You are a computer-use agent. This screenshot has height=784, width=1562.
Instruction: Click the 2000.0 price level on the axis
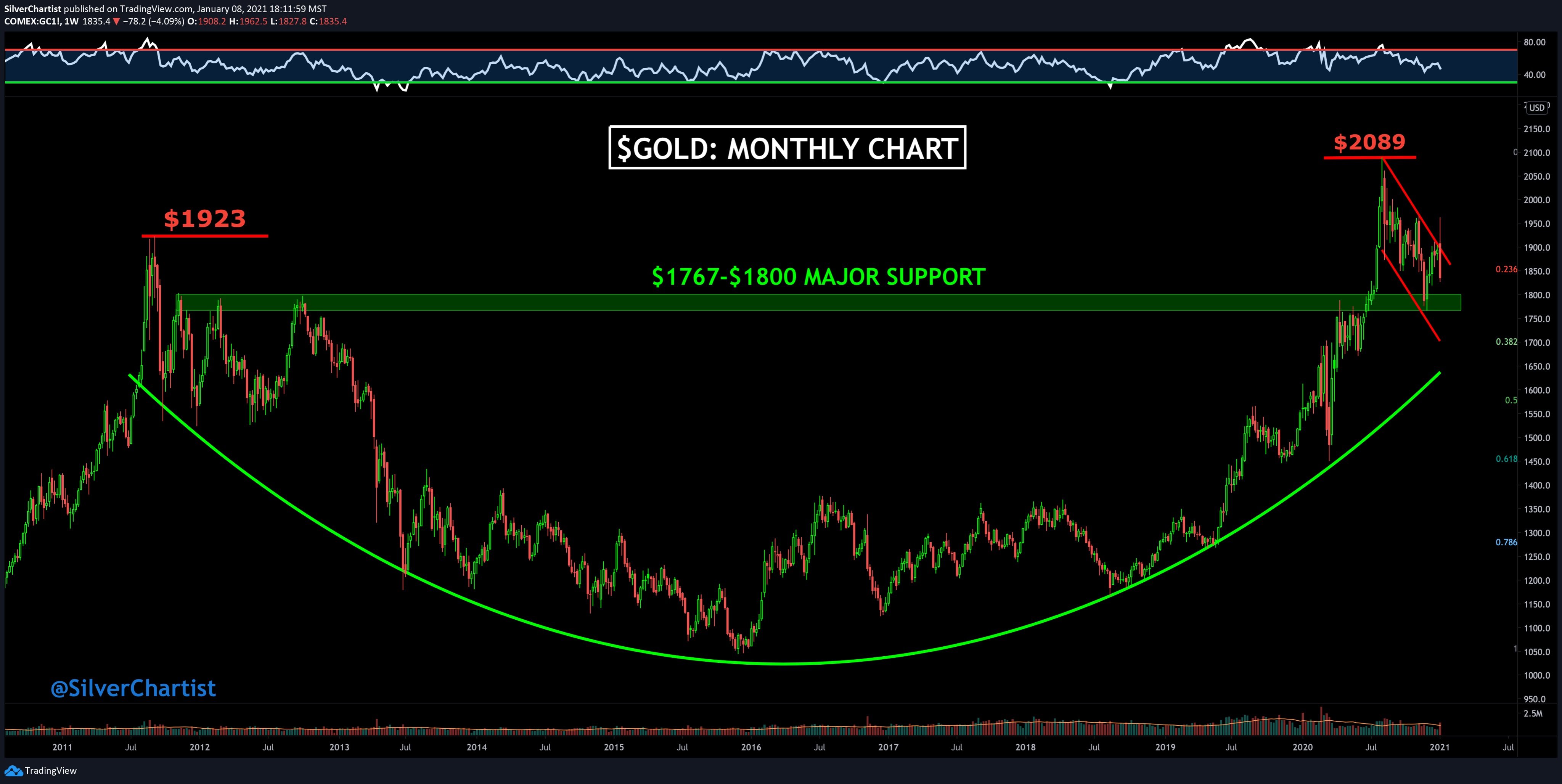pyautogui.click(x=1536, y=200)
